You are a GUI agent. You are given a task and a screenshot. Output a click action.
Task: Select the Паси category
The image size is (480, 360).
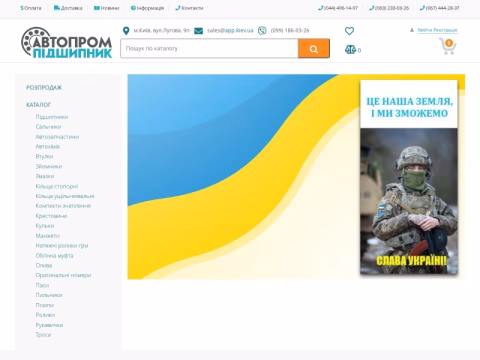42,285
